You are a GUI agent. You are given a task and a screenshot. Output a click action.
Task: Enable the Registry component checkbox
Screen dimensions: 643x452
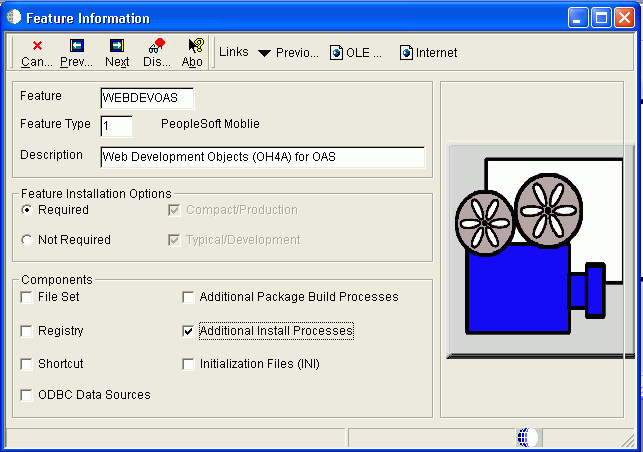point(27,331)
